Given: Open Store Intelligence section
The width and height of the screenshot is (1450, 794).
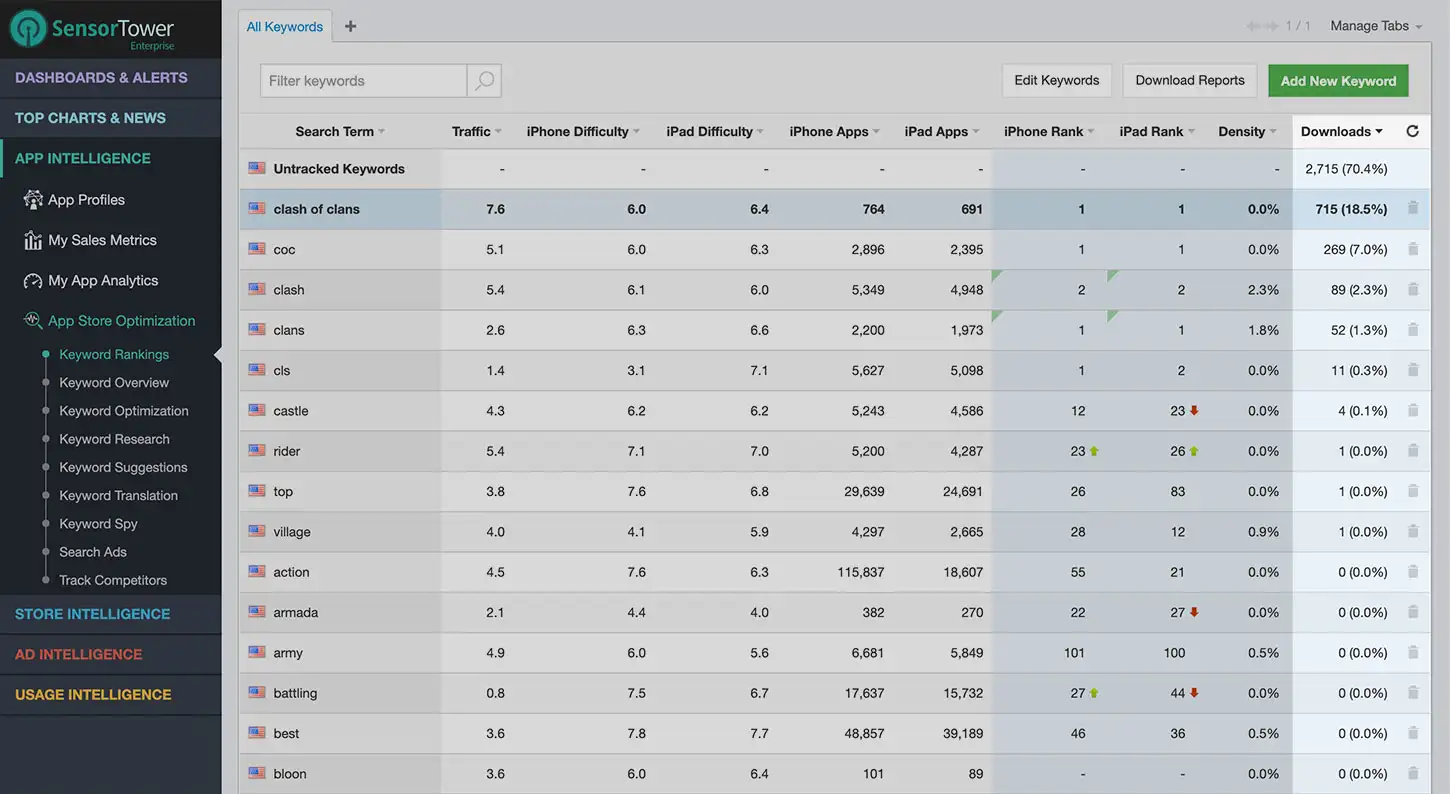Looking at the screenshot, I should coord(110,614).
